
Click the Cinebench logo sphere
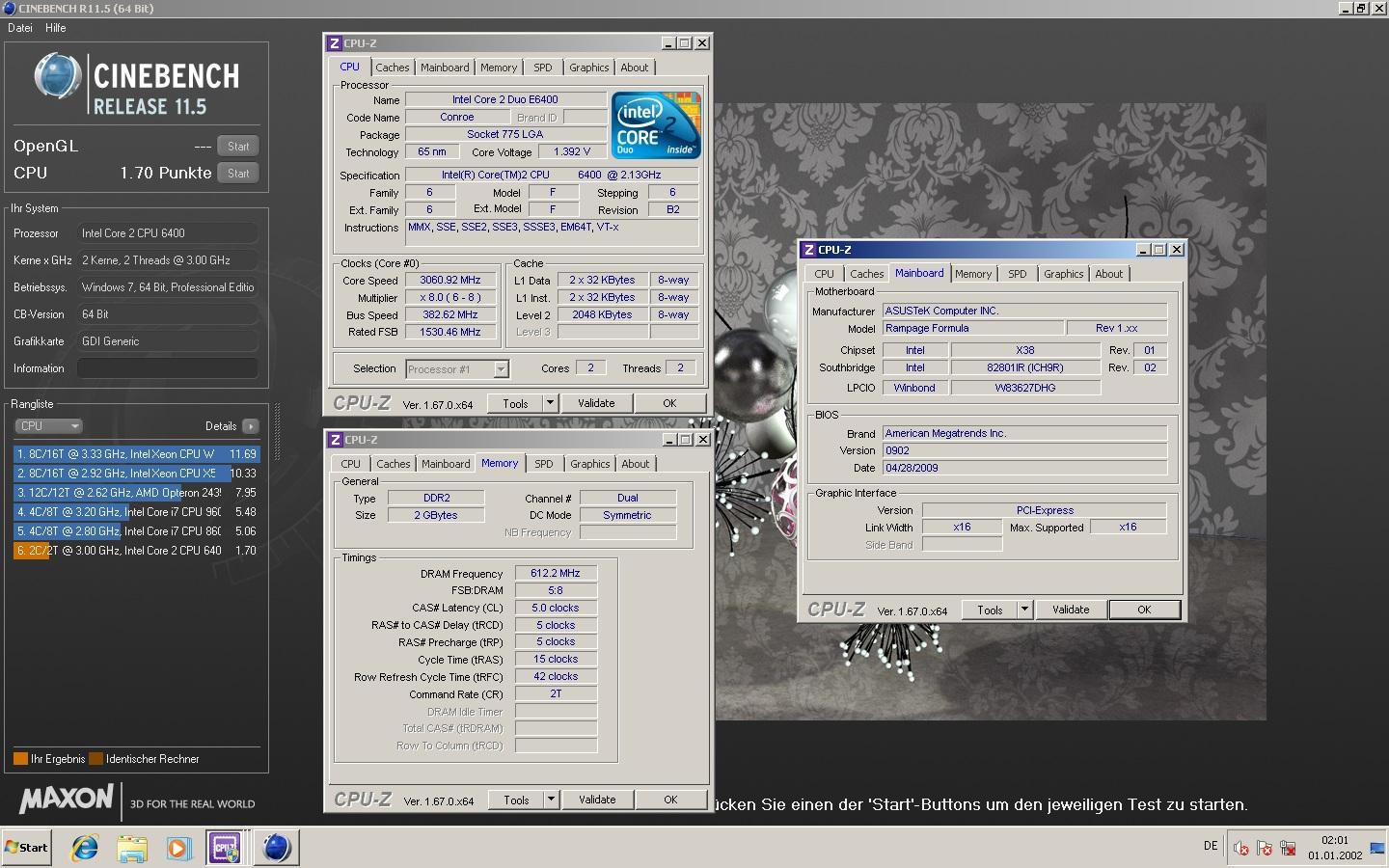point(58,76)
